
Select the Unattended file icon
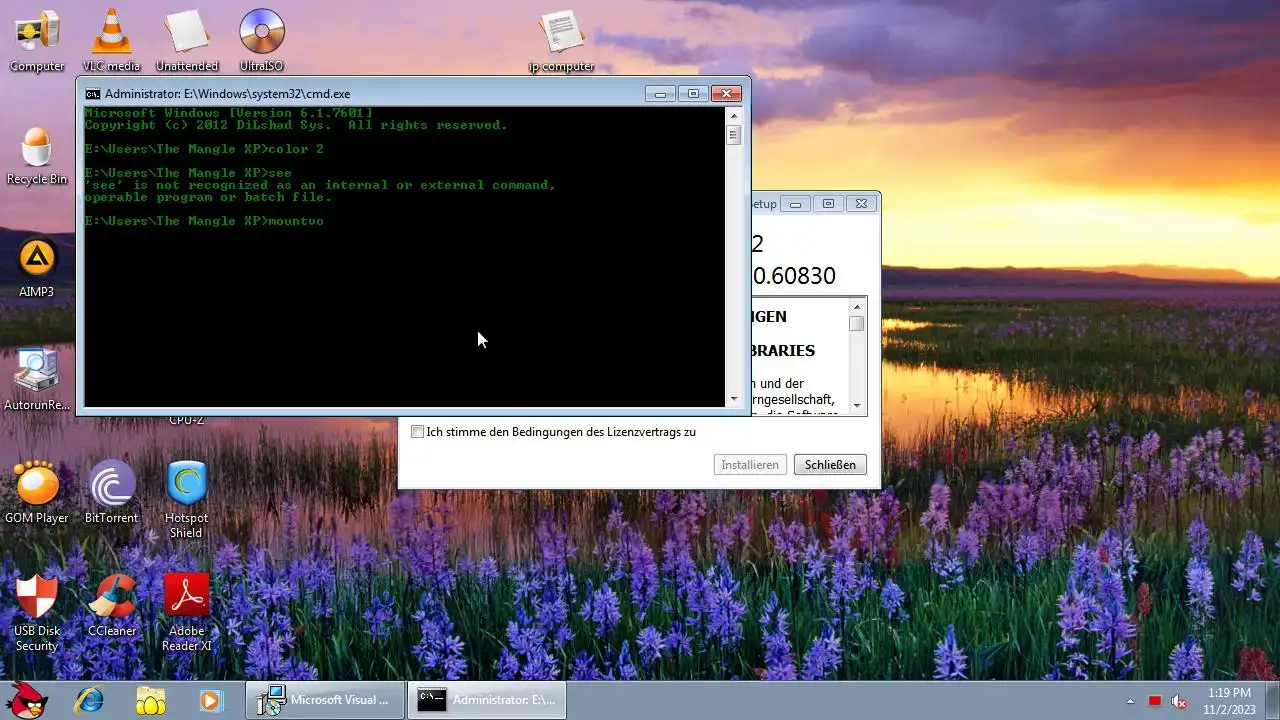point(186,40)
